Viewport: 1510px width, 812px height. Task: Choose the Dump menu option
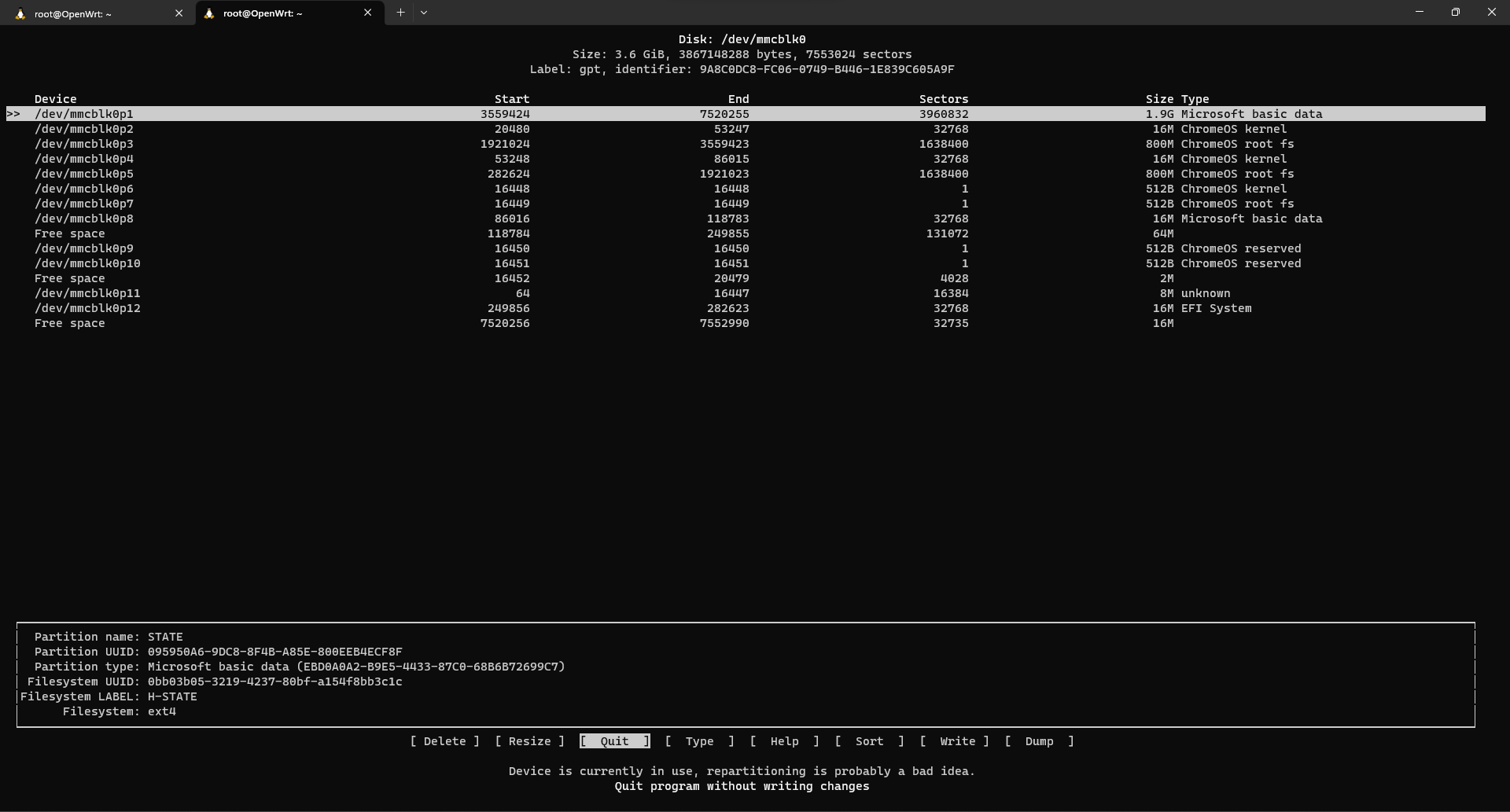pos(1039,741)
